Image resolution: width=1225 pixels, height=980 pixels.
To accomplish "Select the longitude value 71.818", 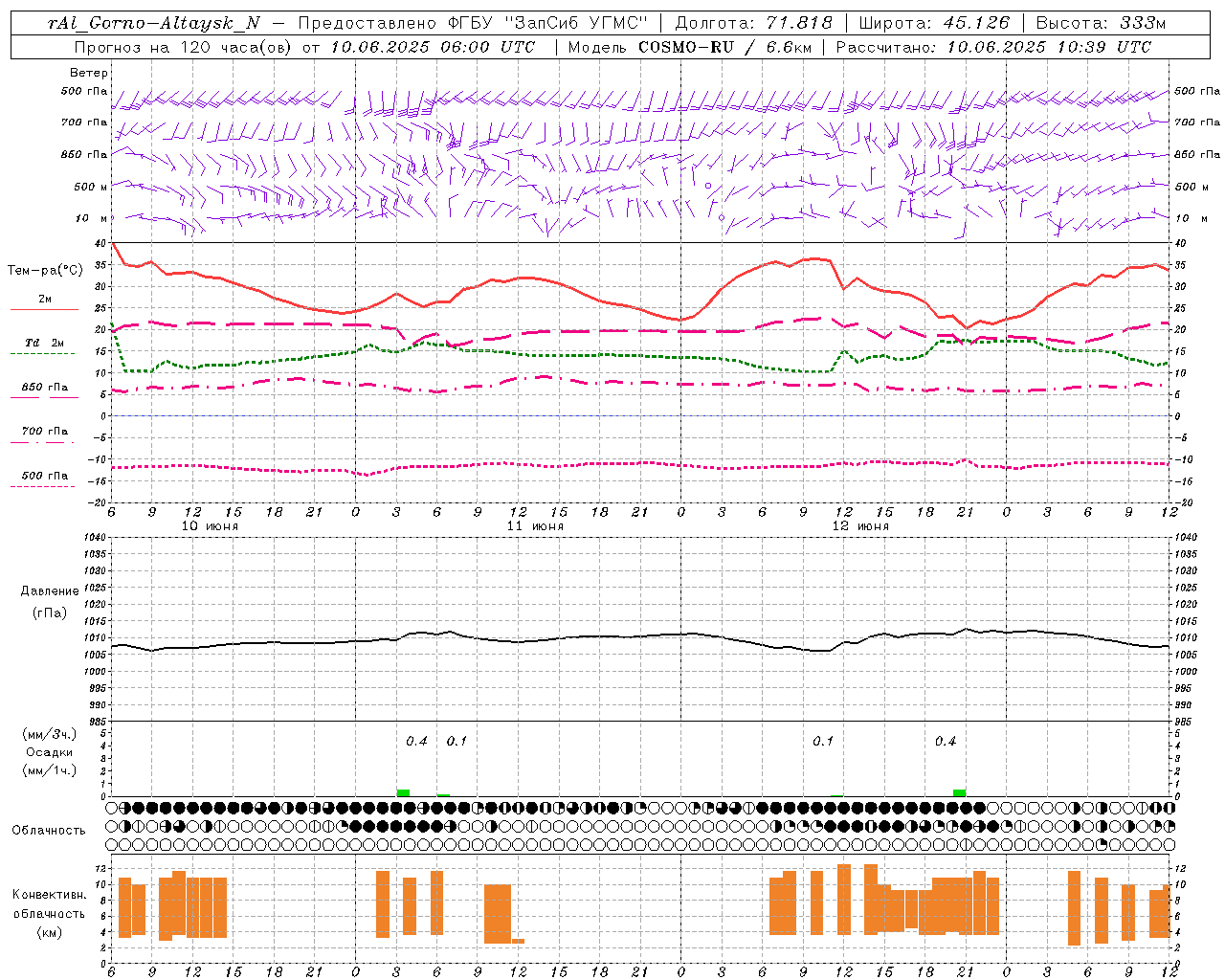I will tap(801, 23).
